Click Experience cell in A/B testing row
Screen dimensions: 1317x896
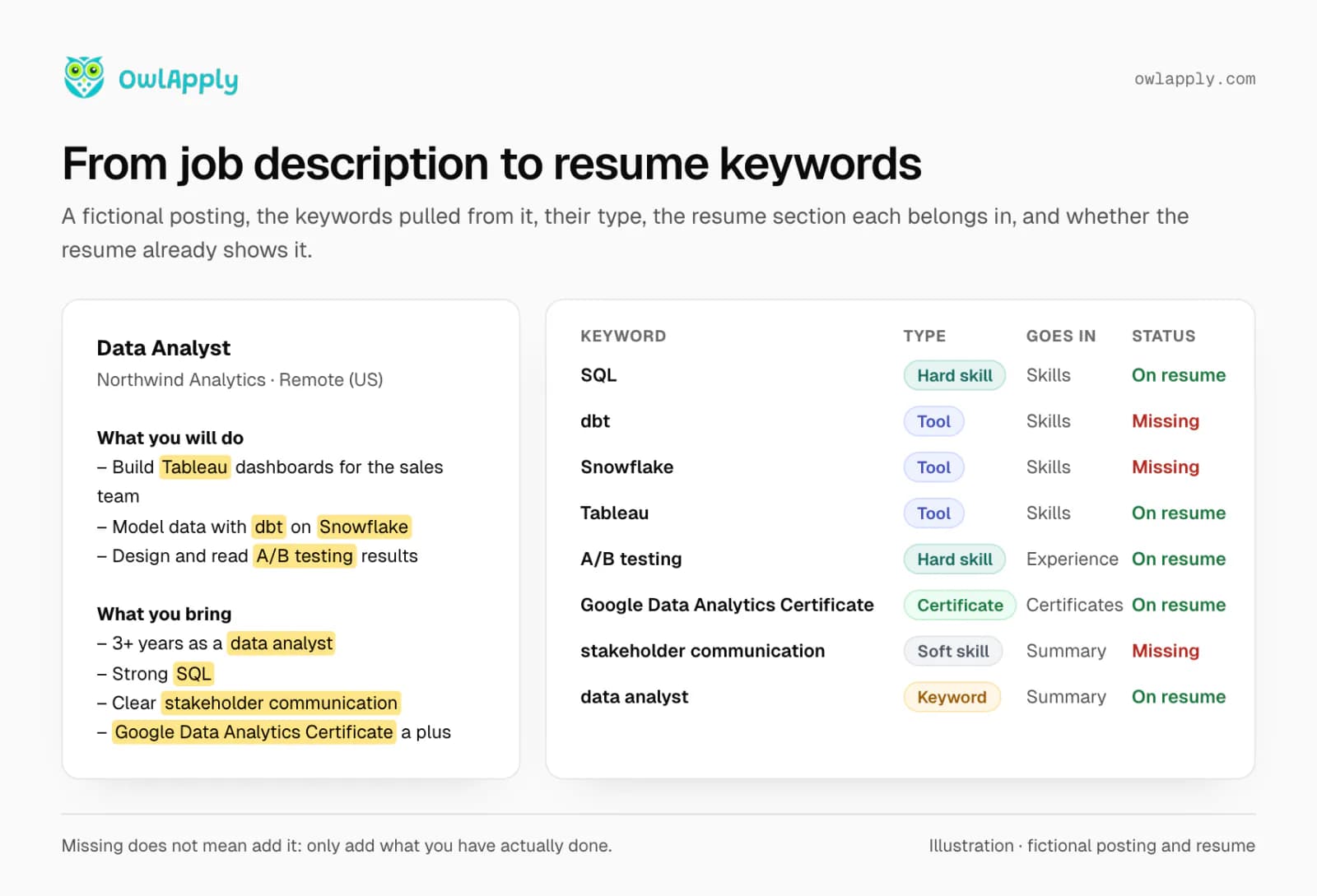click(1072, 559)
